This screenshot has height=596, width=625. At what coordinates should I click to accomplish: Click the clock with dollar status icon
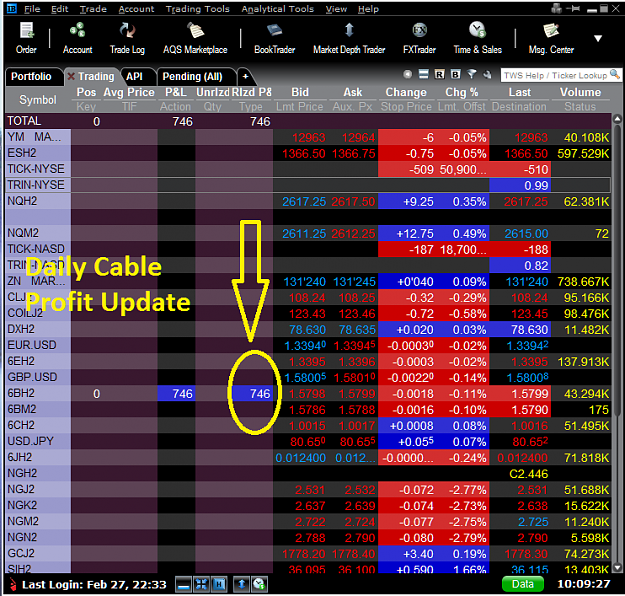coord(259,585)
